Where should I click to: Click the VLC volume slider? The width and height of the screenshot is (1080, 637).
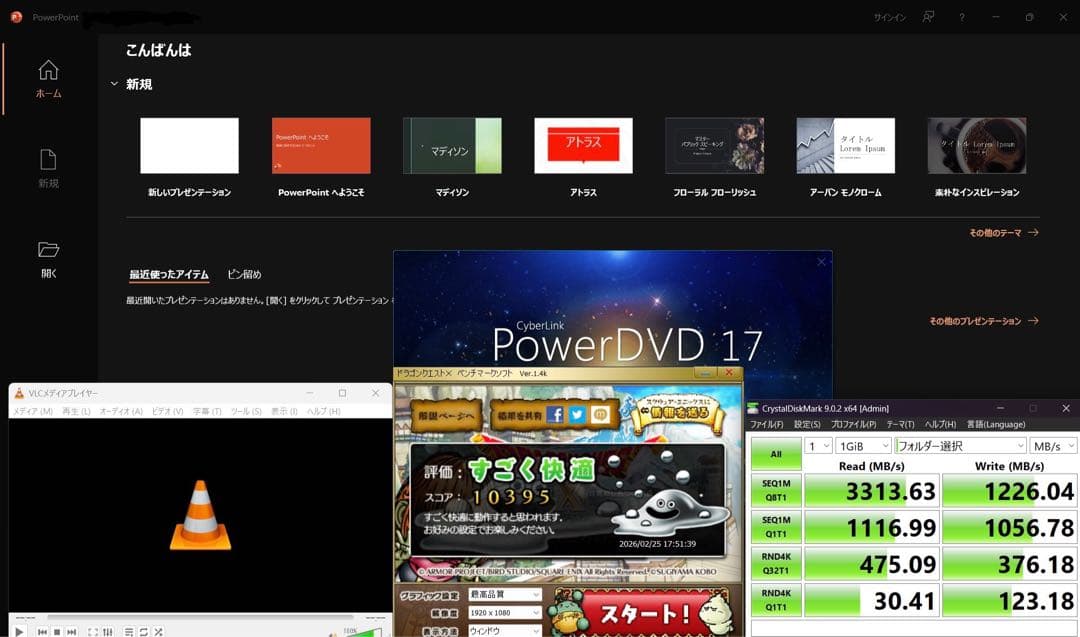362,631
